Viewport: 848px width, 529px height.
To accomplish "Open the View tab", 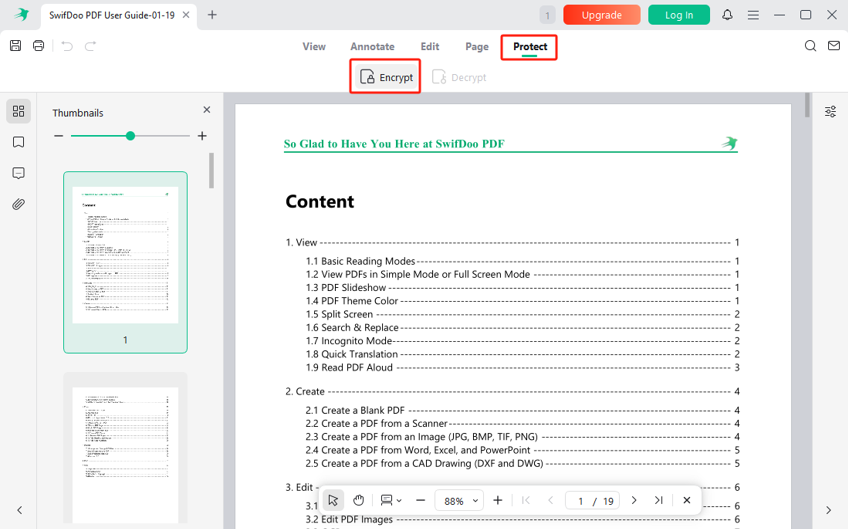I will tap(314, 47).
